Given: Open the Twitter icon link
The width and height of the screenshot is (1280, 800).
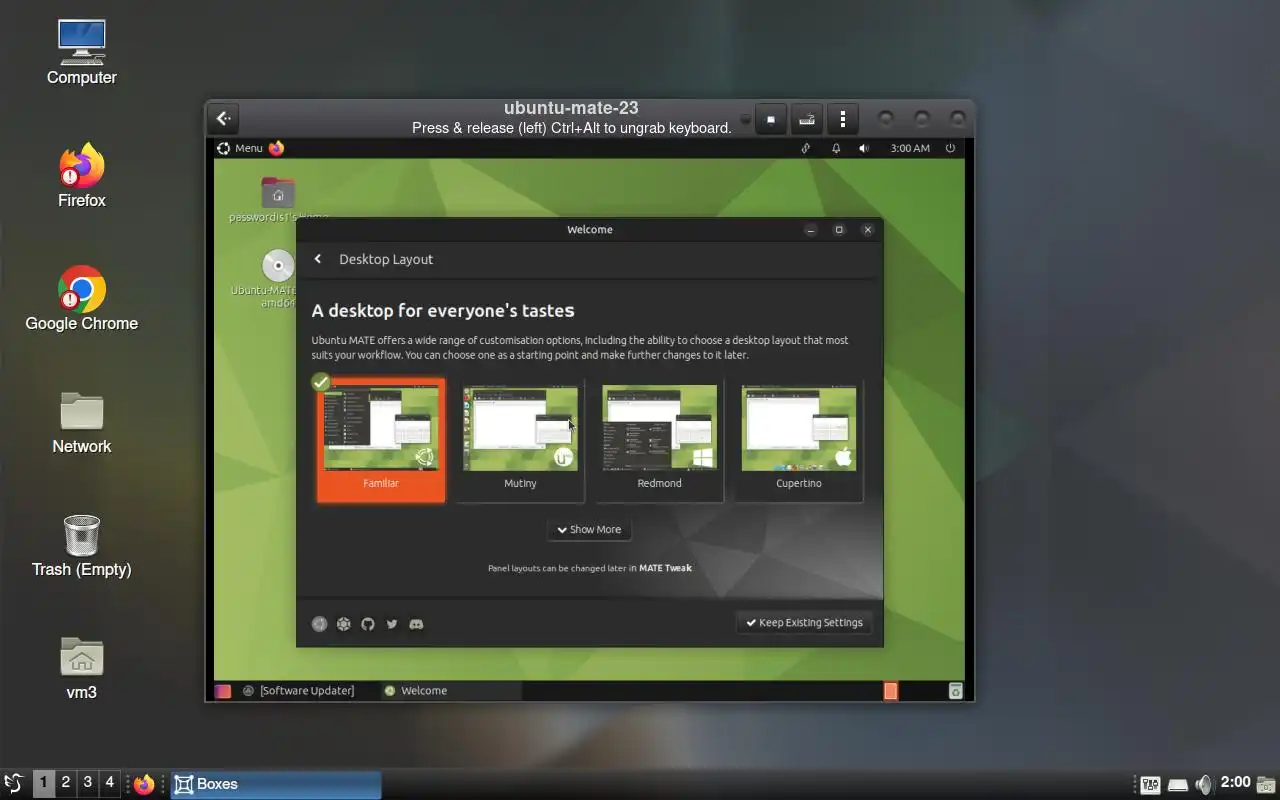Looking at the screenshot, I should (x=392, y=624).
